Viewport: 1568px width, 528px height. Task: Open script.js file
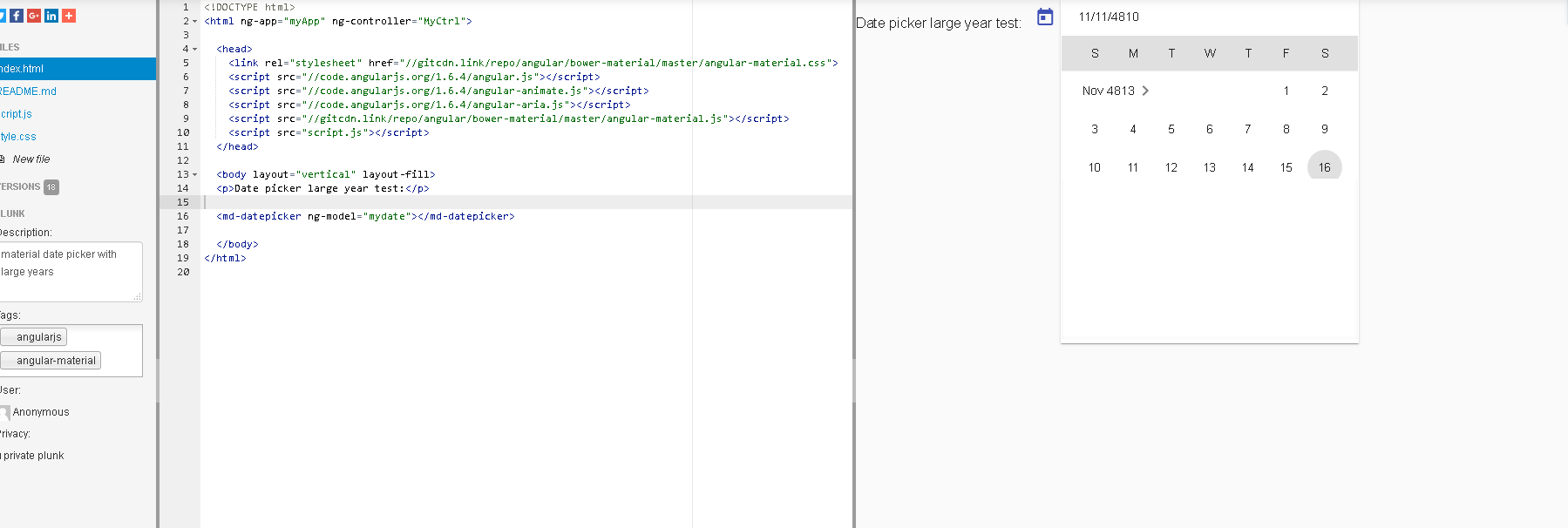coord(16,114)
